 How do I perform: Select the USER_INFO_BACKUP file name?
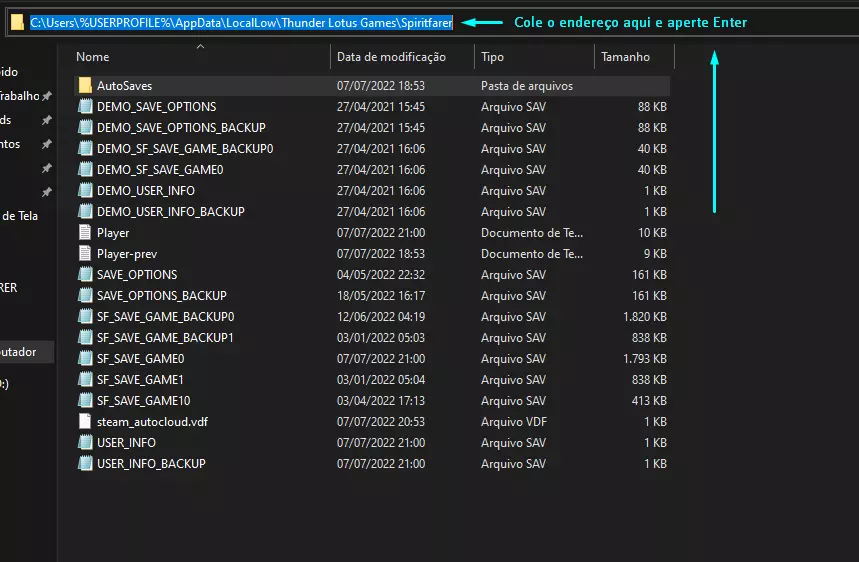(x=151, y=464)
